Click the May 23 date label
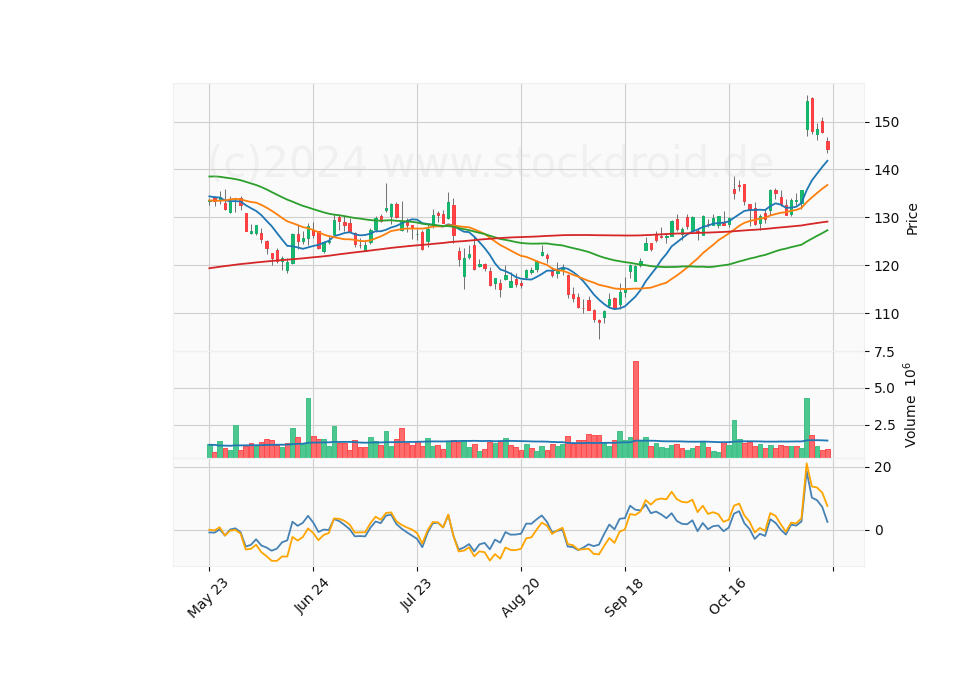The width and height of the screenshot is (960, 690). point(208,598)
